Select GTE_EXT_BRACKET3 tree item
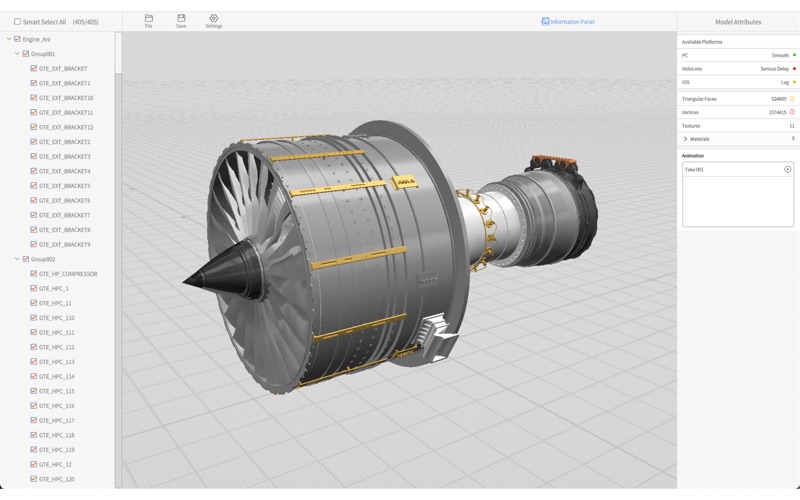This screenshot has height=500, width=800. coord(64,156)
